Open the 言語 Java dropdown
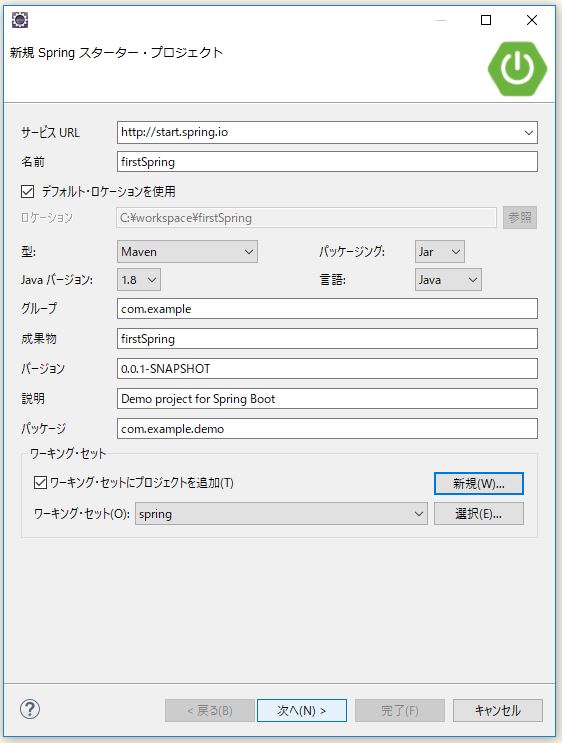The width and height of the screenshot is (562, 743). (x=448, y=280)
